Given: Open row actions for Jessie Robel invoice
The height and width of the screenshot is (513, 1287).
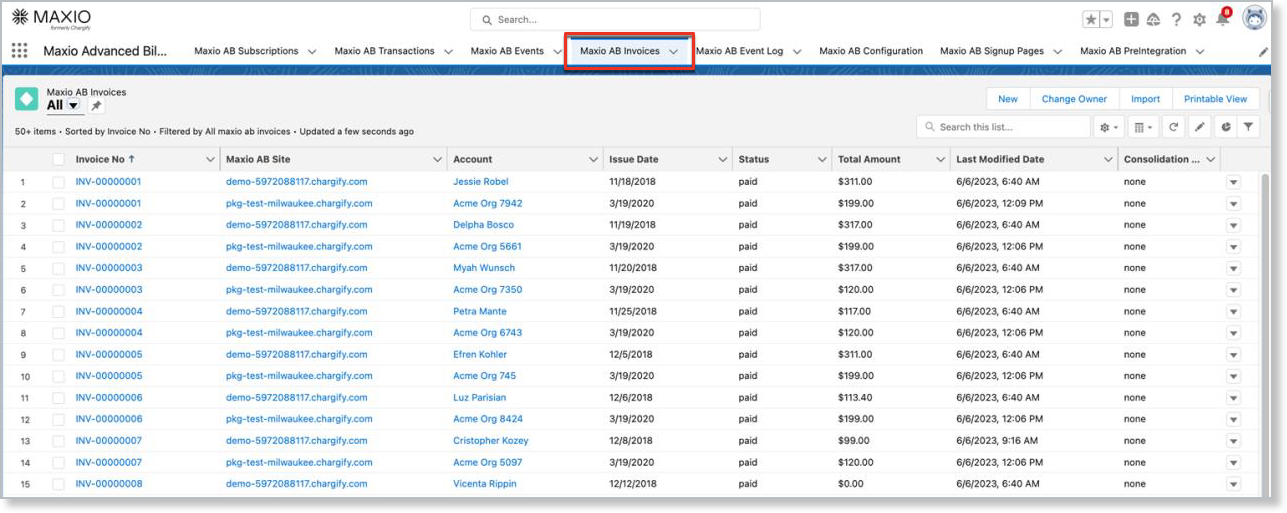Looking at the screenshot, I should (x=1233, y=182).
